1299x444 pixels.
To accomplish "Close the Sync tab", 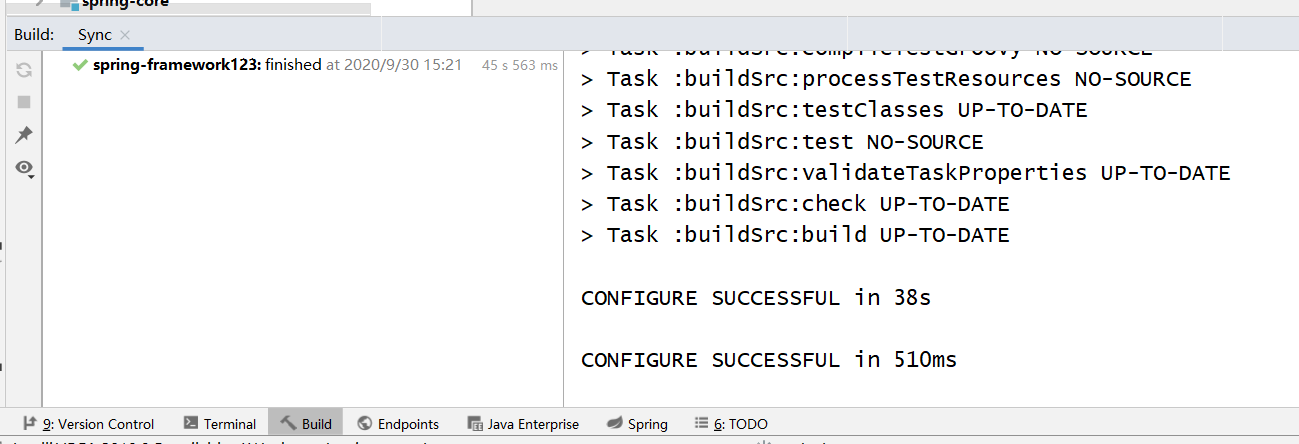I will click(125, 35).
